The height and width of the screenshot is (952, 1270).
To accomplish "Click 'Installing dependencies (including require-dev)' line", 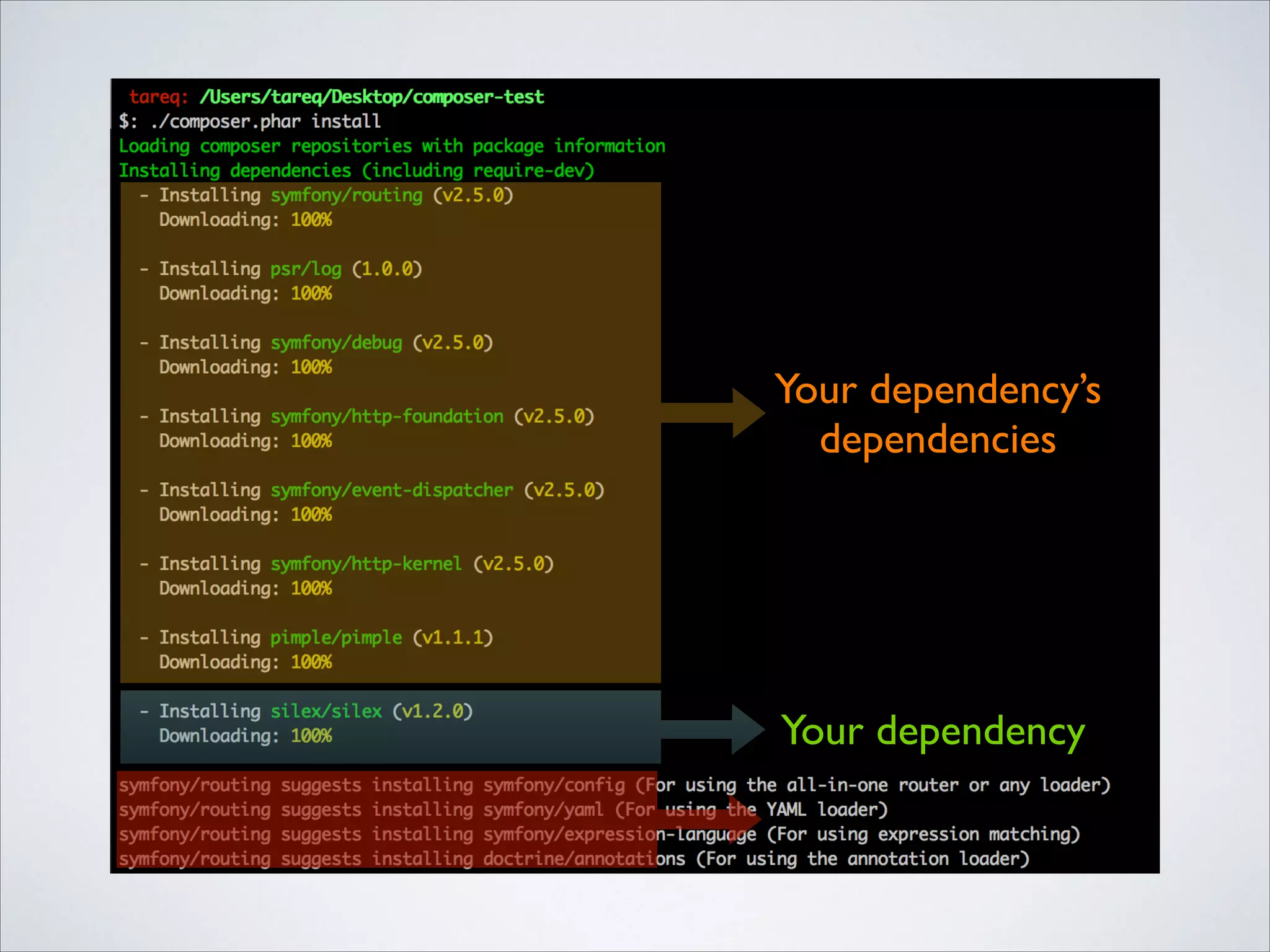I will [x=357, y=170].
